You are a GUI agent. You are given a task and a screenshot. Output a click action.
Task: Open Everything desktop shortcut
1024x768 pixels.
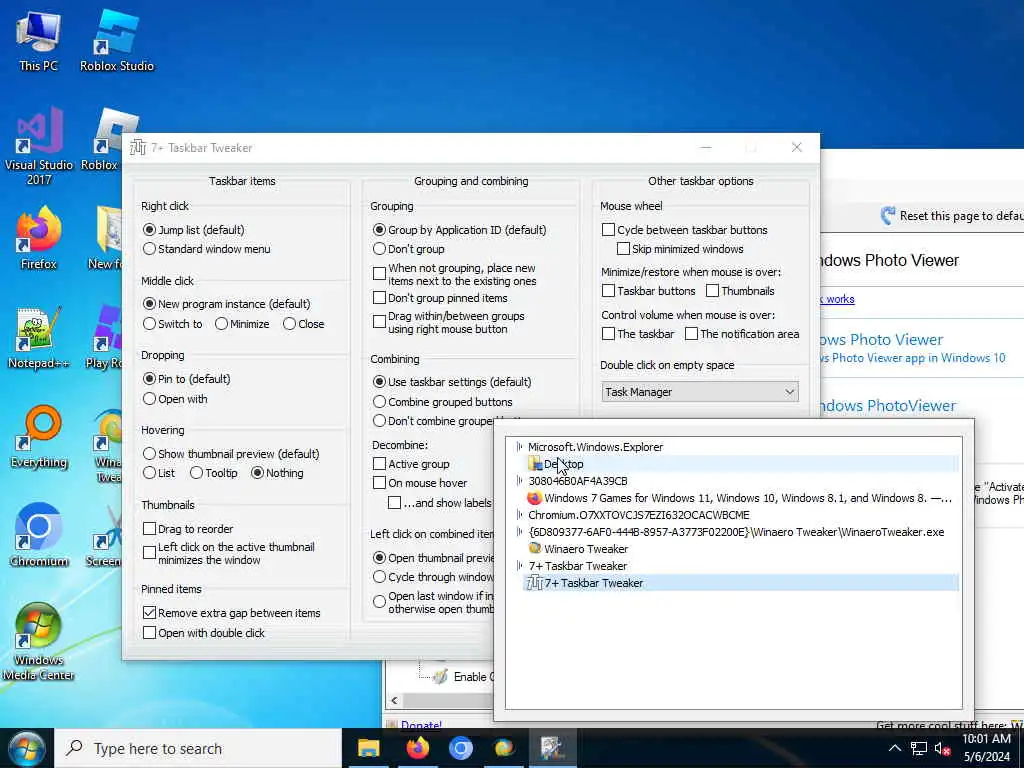(39, 437)
